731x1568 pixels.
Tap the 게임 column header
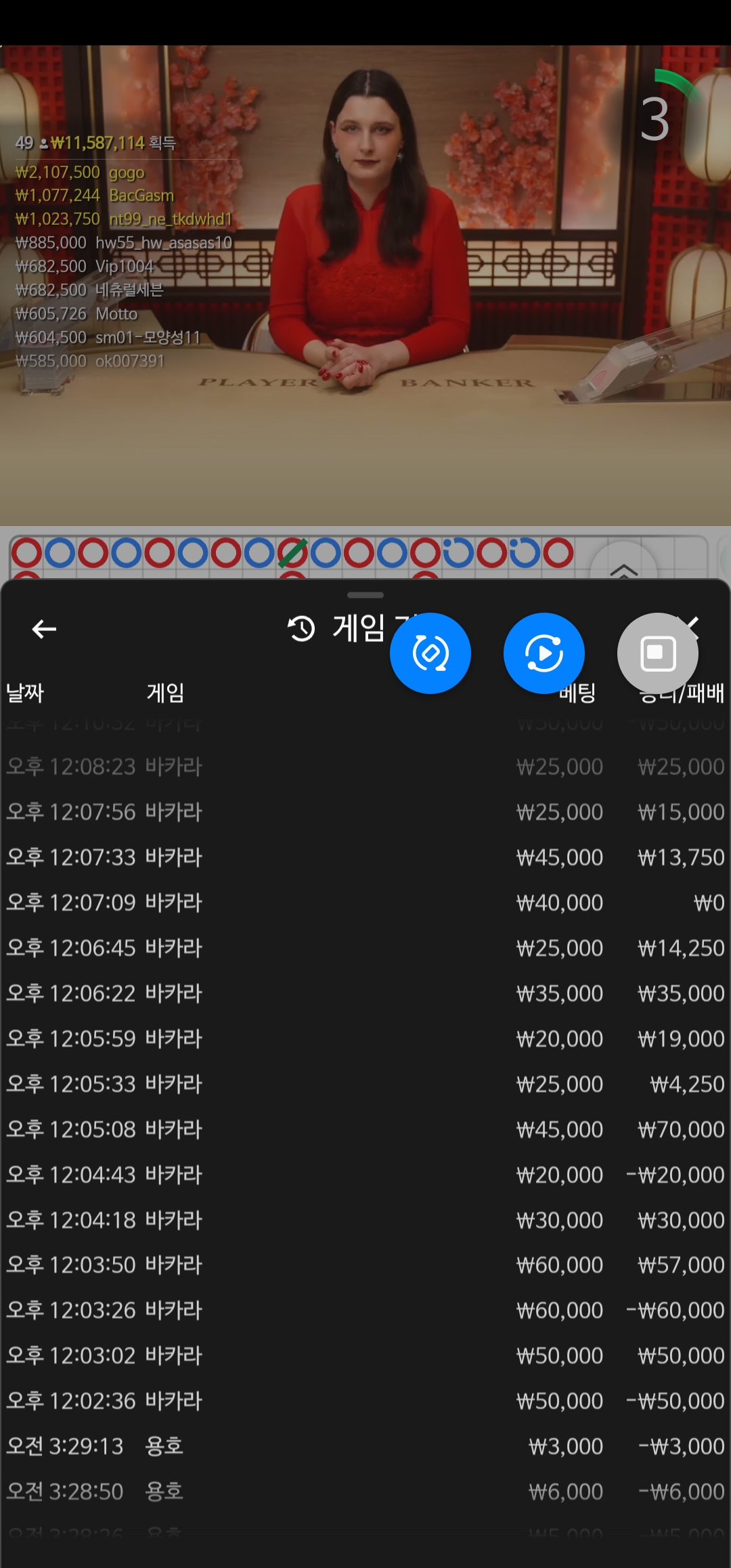coord(165,693)
